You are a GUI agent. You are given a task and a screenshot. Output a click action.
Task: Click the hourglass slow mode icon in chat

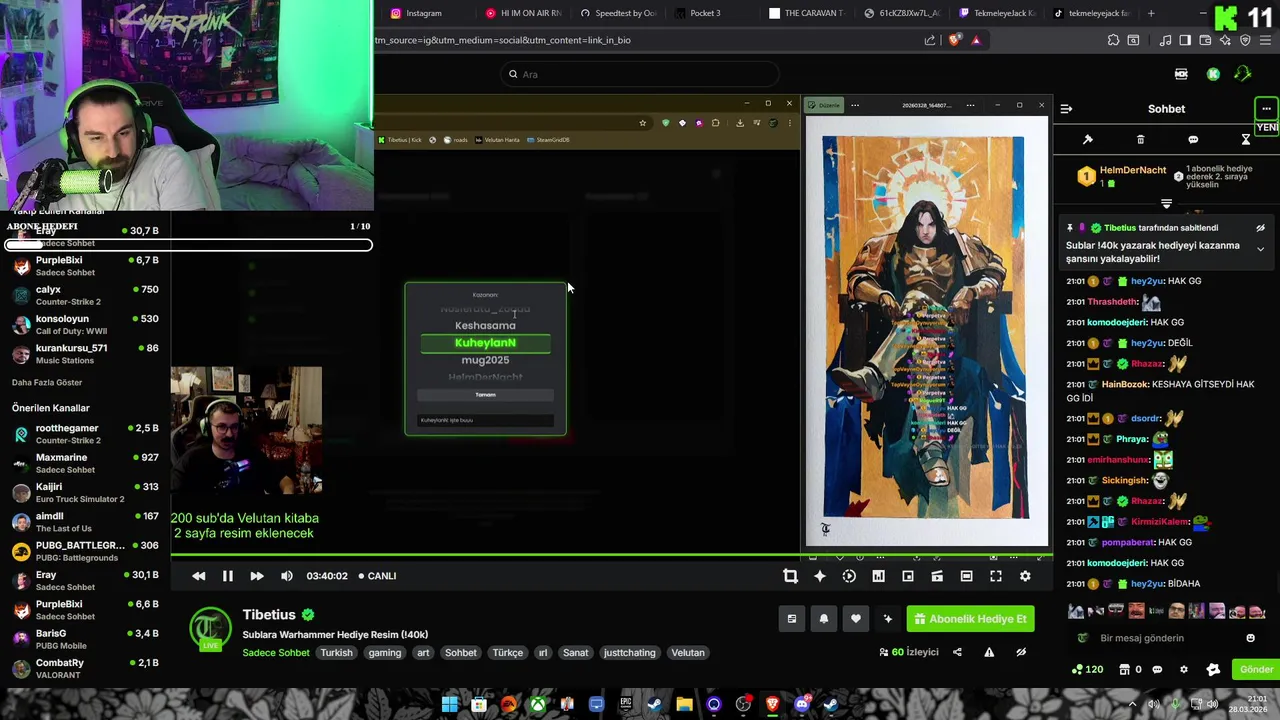coord(1246,140)
